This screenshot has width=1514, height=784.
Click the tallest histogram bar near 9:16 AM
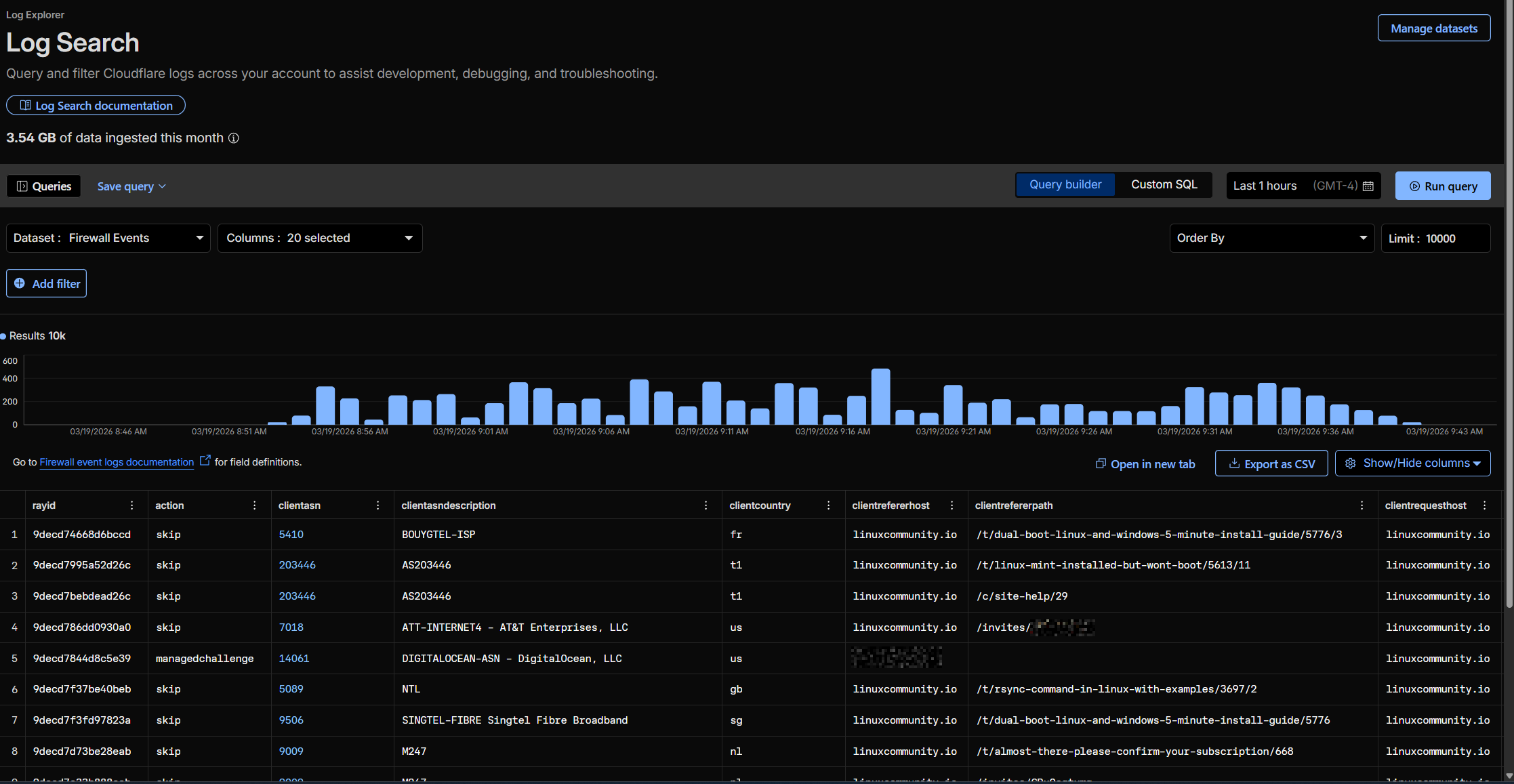click(880, 396)
